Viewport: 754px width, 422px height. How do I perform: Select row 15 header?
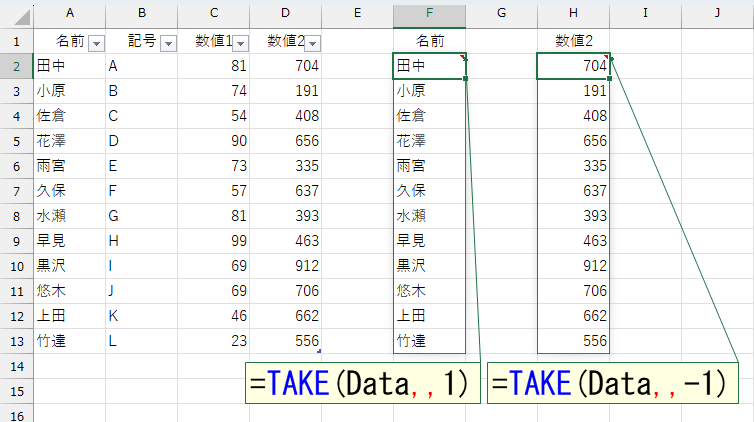16,391
